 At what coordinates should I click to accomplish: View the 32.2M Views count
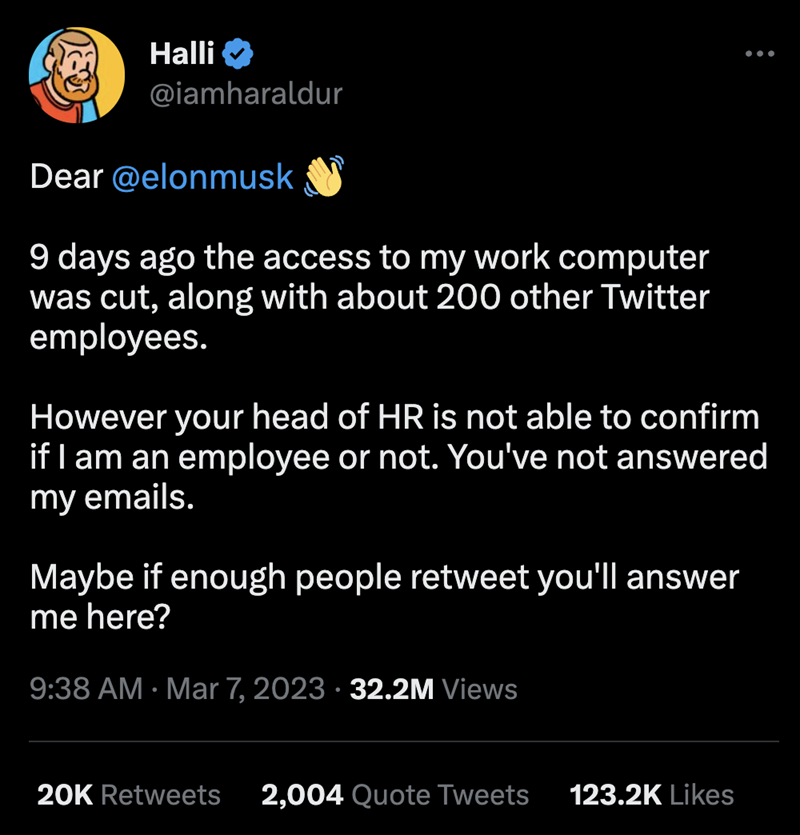pyautogui.click(x=435, y=689)
